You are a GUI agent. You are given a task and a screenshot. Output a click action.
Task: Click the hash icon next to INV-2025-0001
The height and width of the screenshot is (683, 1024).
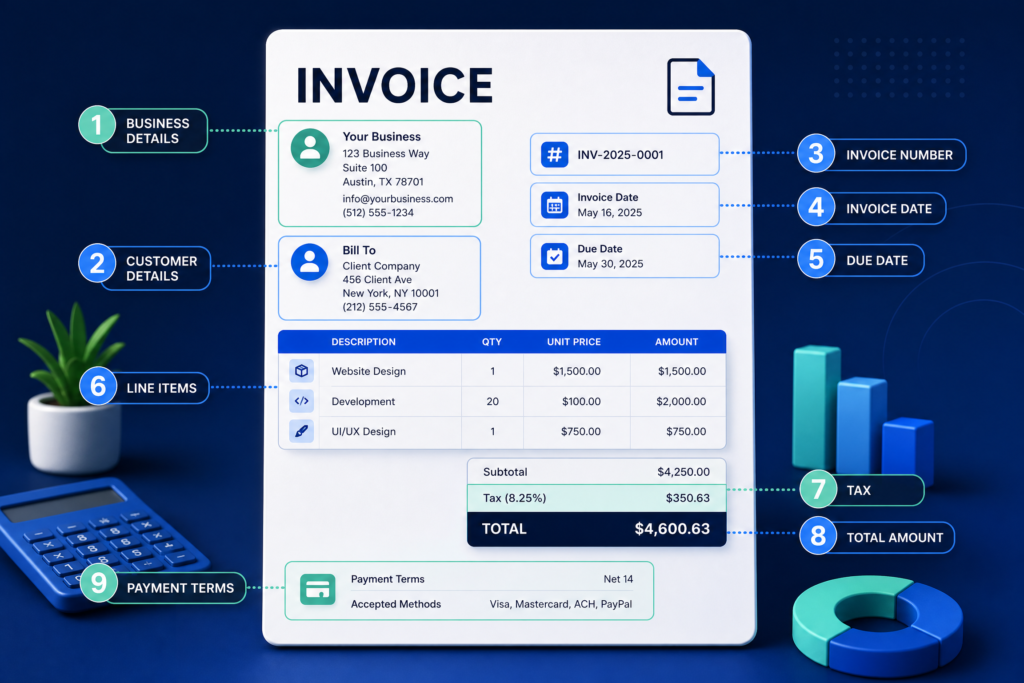click(x=554, y=155)
